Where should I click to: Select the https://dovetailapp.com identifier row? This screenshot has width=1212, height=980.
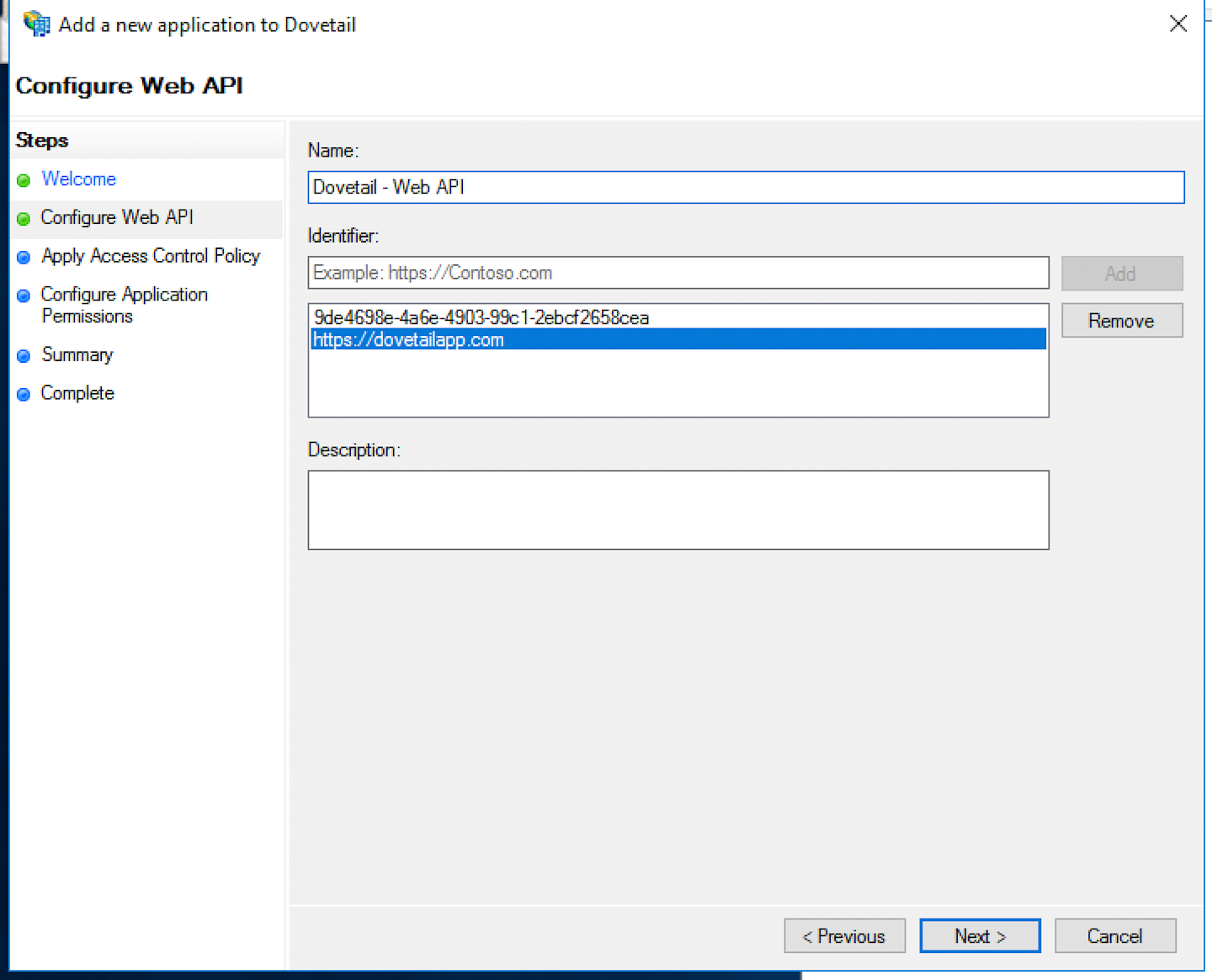tap(678, 339)
